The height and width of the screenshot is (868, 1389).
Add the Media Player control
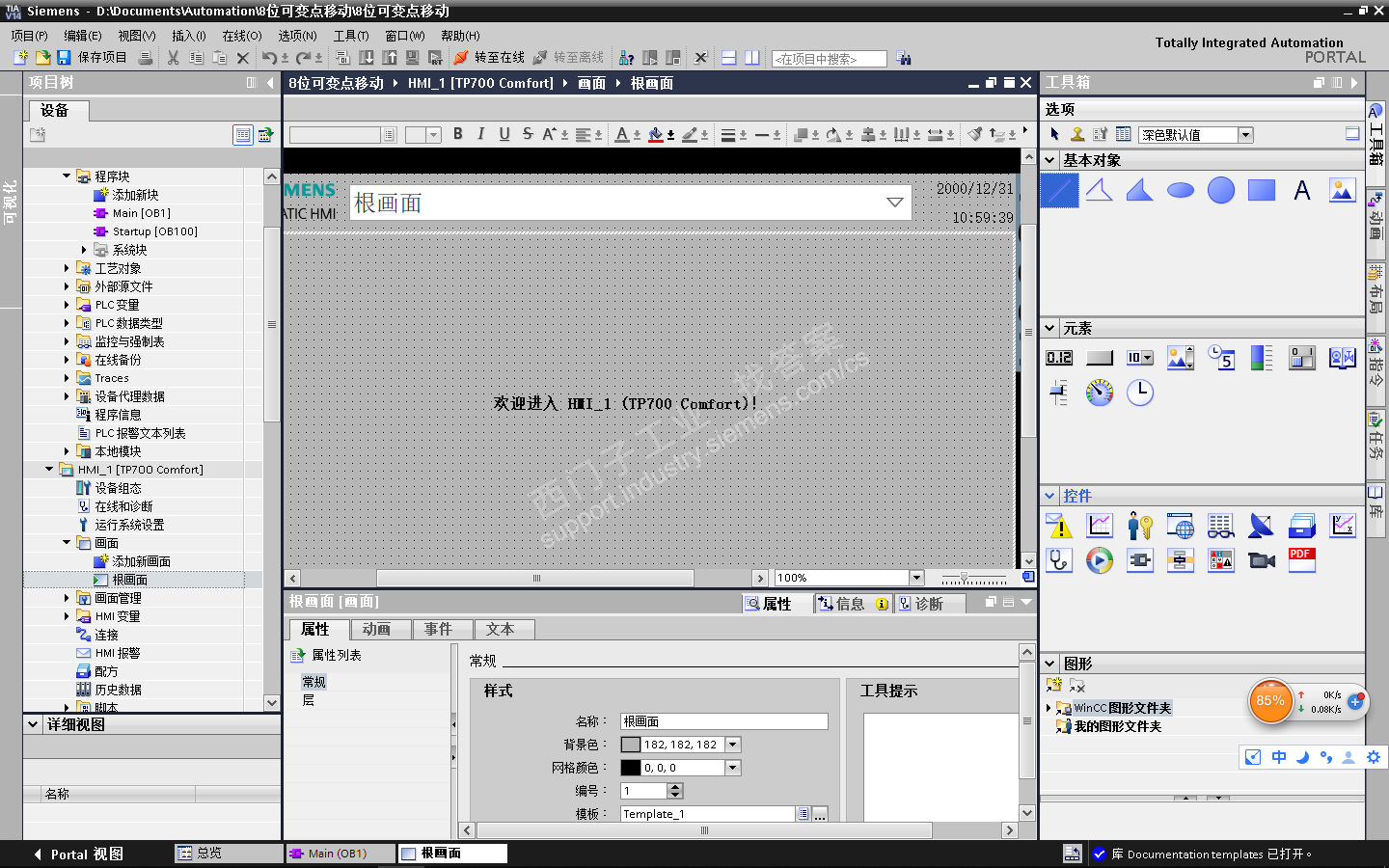[1100, 560]
